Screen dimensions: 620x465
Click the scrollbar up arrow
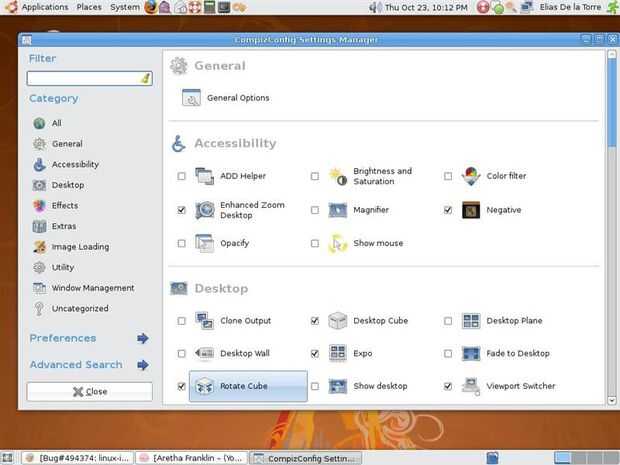point(612,54)
